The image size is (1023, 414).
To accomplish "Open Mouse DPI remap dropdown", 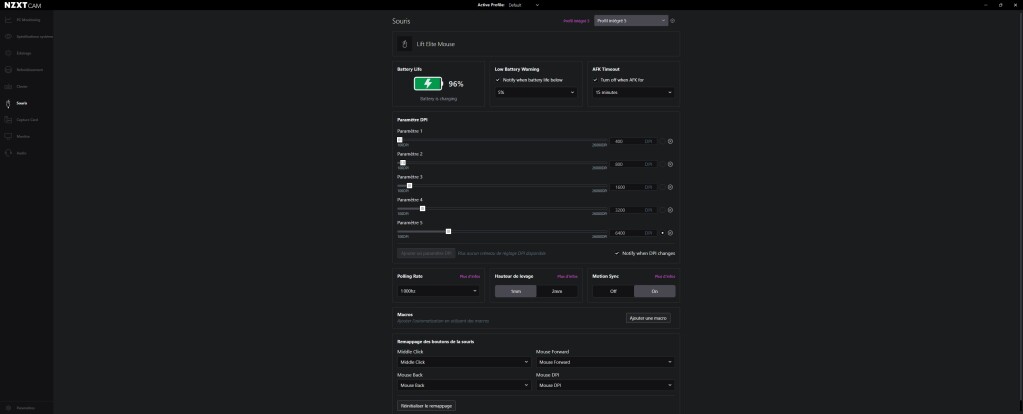I will click(605, 385).
